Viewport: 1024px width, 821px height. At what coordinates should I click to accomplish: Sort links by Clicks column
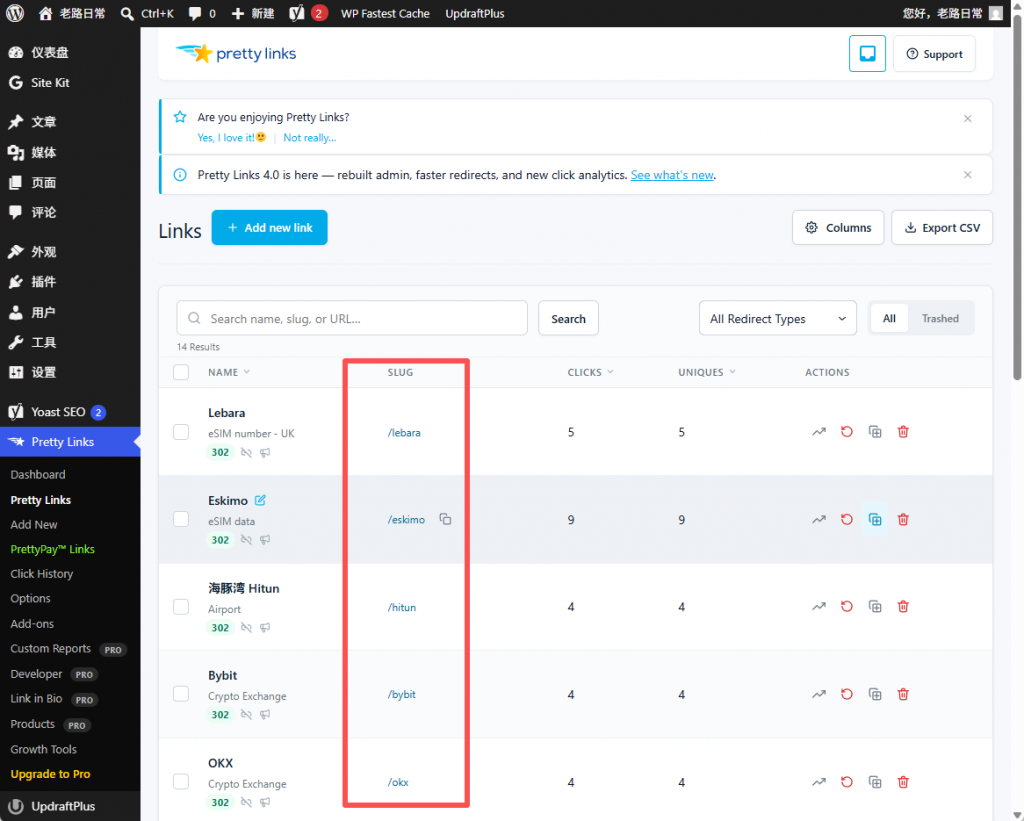[590, 372]
